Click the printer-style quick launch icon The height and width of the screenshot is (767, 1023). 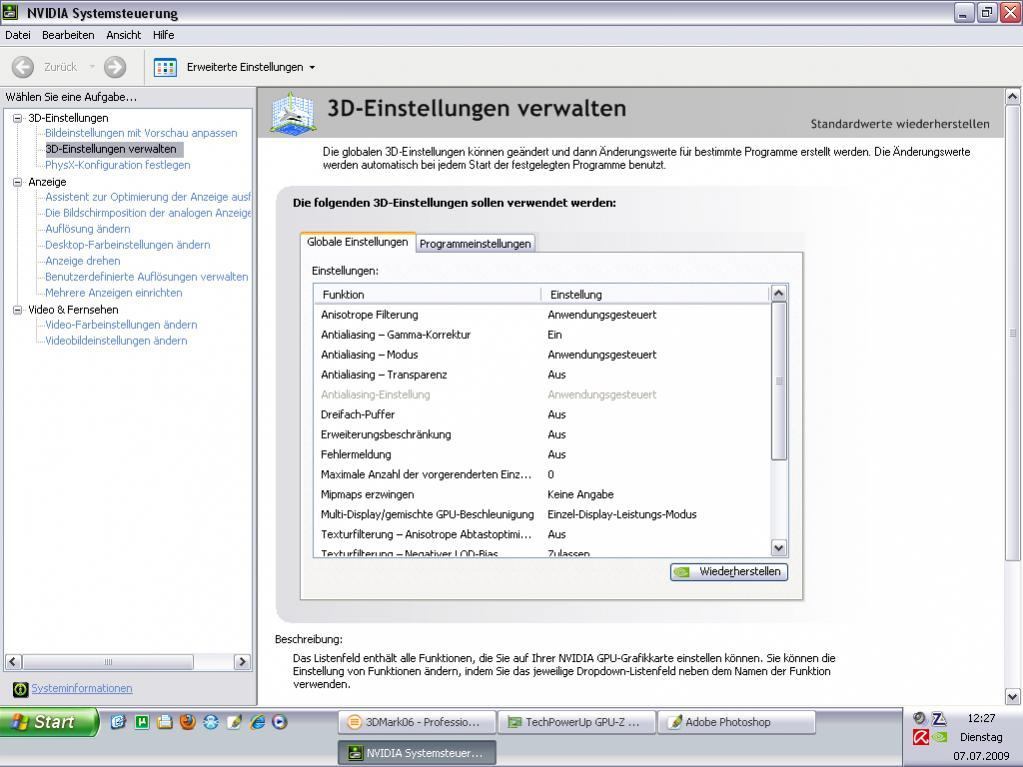[x=164, y=722]
